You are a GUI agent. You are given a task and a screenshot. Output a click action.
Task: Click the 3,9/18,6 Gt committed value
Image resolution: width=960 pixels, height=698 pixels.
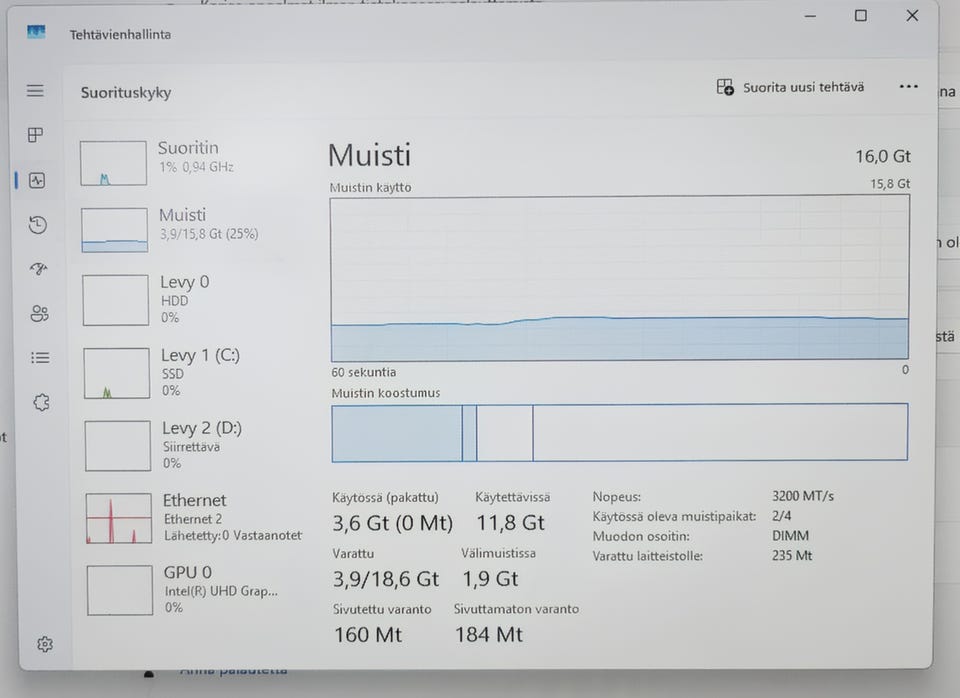click(386, 579)
